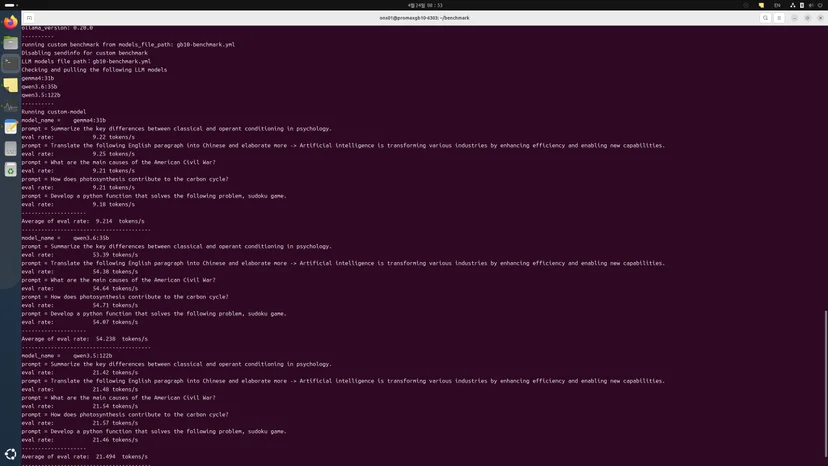
Task: Open the Trash from the dock
Action: [11, 170]
